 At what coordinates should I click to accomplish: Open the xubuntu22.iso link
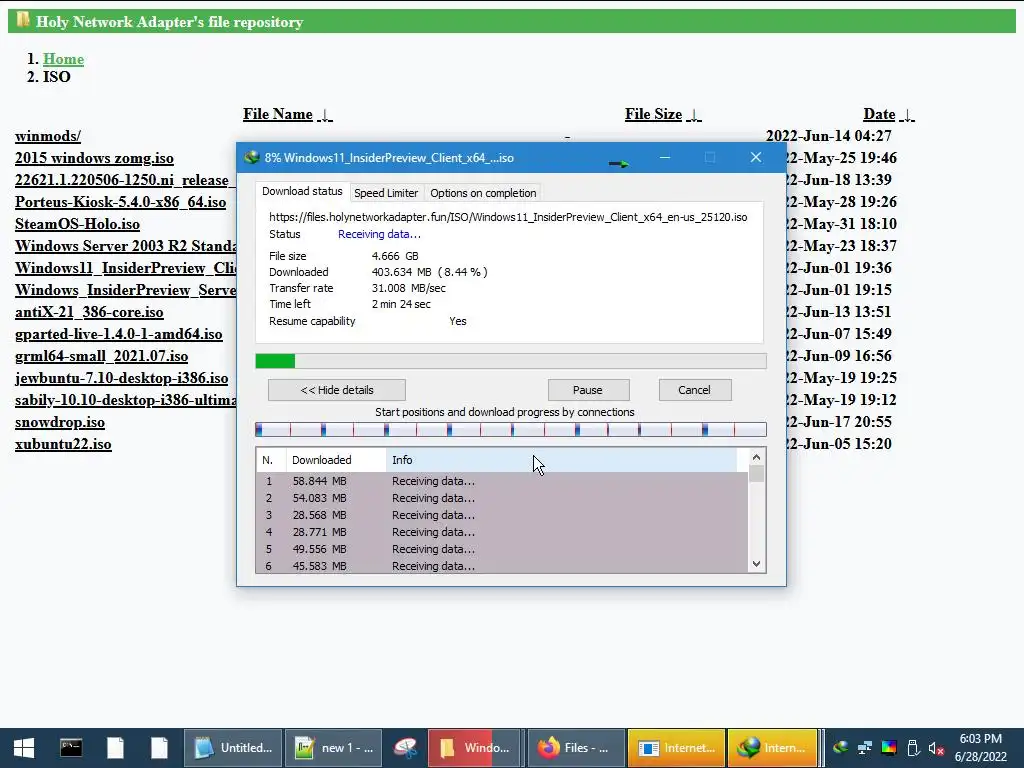(x=63, y=444)
